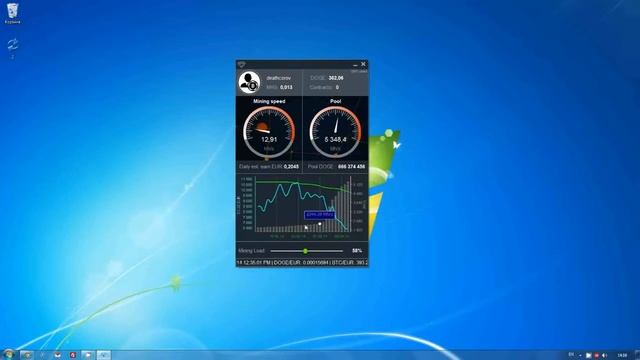Screen dimensions: 640x360
Task: Click the volume icon in system tray
Action: (x=604, y=356)
